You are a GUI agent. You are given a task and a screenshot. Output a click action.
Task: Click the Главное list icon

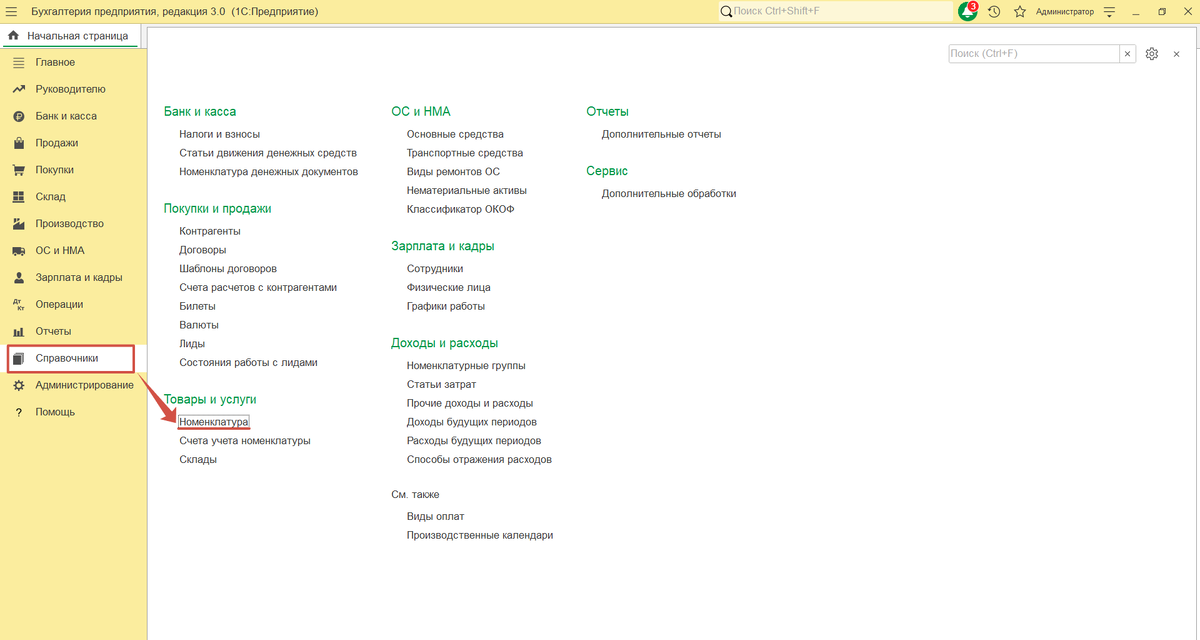click(18, 63)
